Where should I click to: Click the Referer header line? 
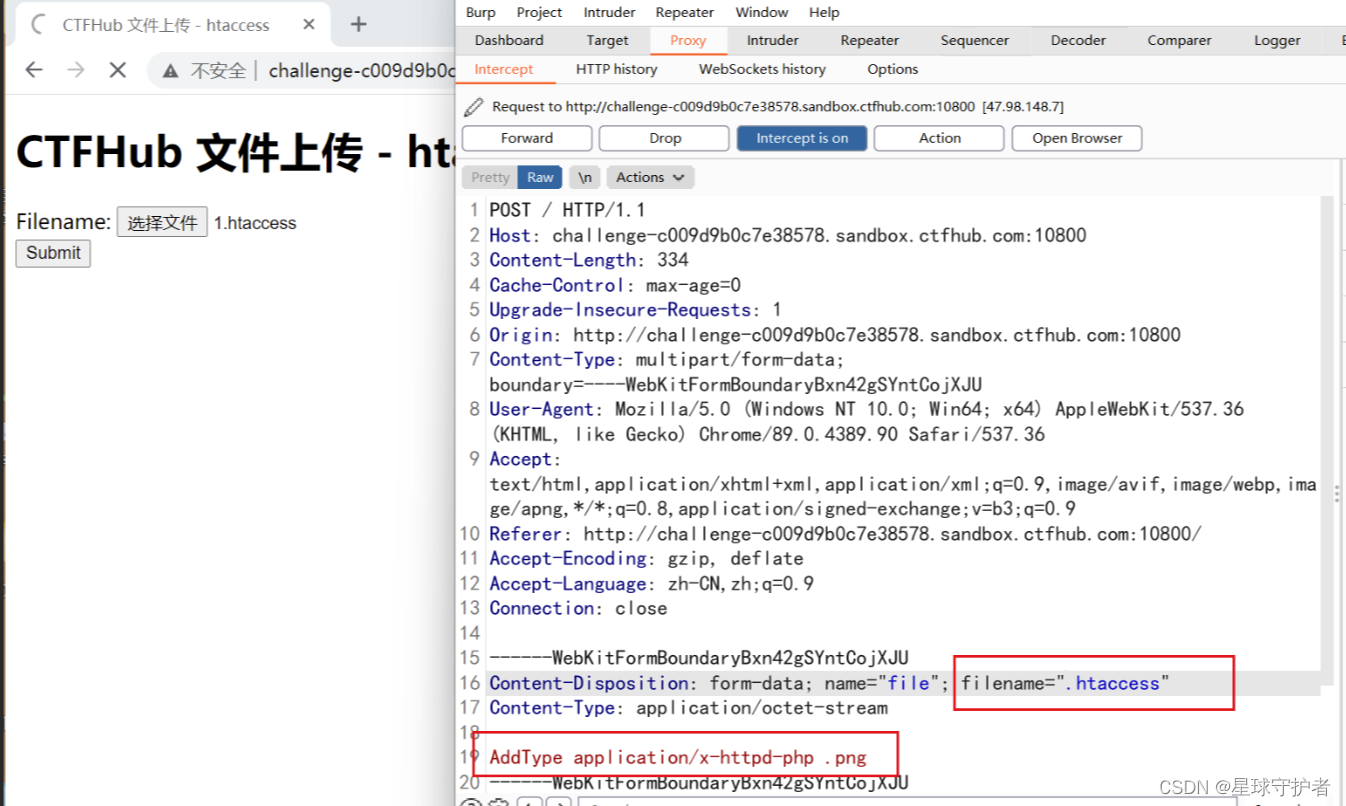[x=845, y=534]
